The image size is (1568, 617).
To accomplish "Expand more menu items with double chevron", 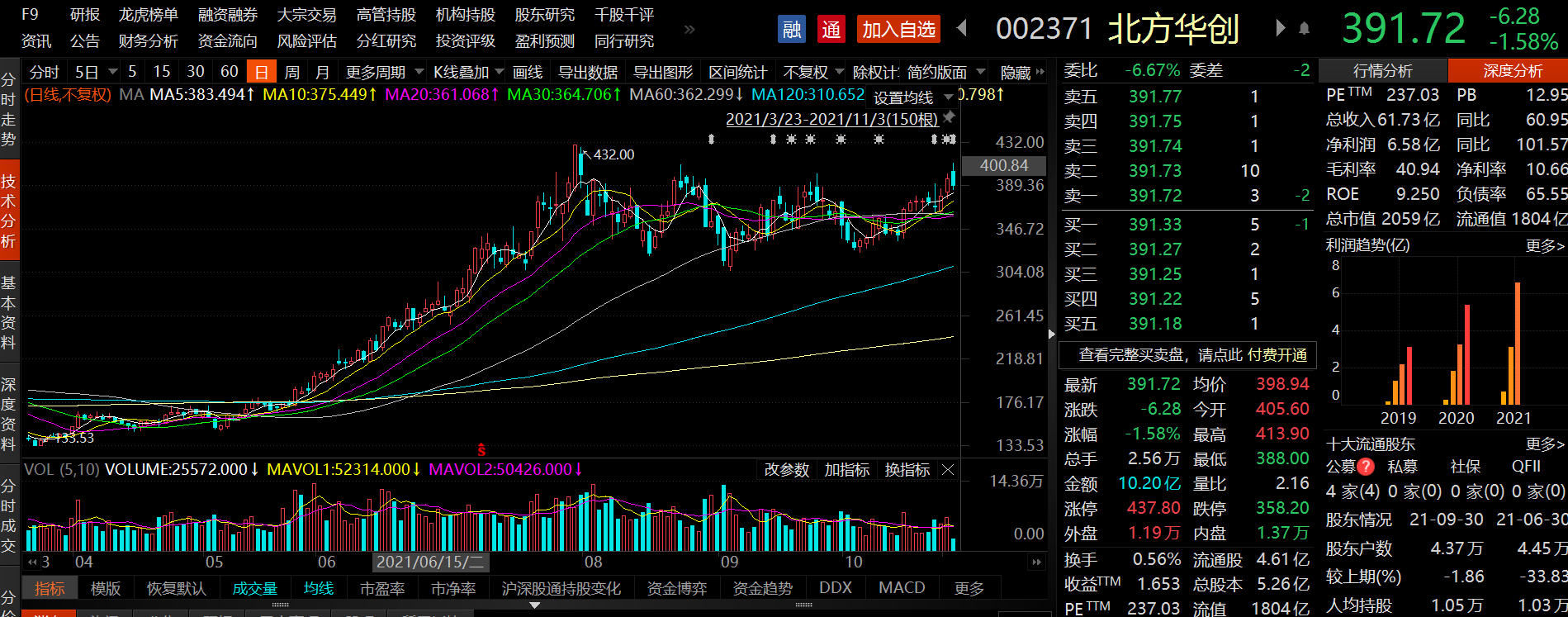I will point(689,29).
